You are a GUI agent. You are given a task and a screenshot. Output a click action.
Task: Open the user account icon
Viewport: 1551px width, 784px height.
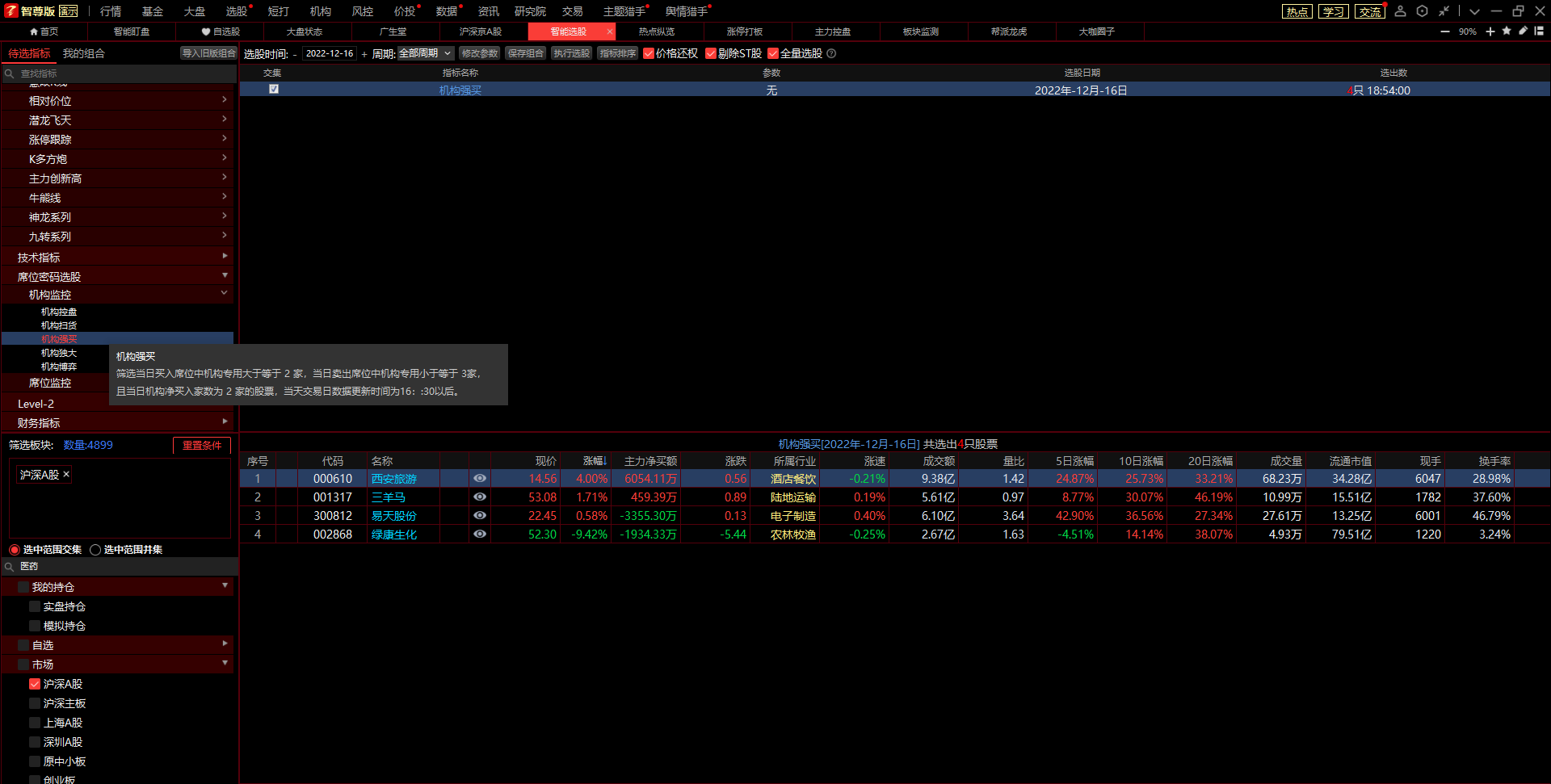click(x=1401, y=11)
